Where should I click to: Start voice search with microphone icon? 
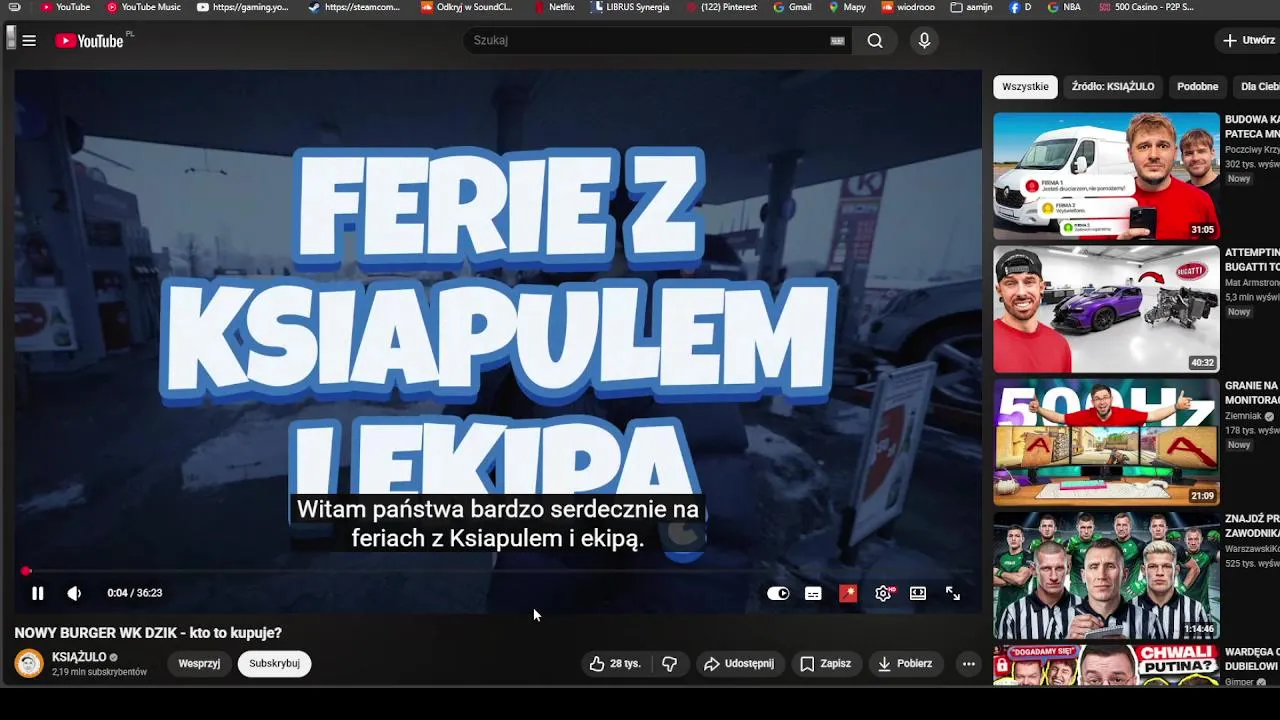click(924, 40)
